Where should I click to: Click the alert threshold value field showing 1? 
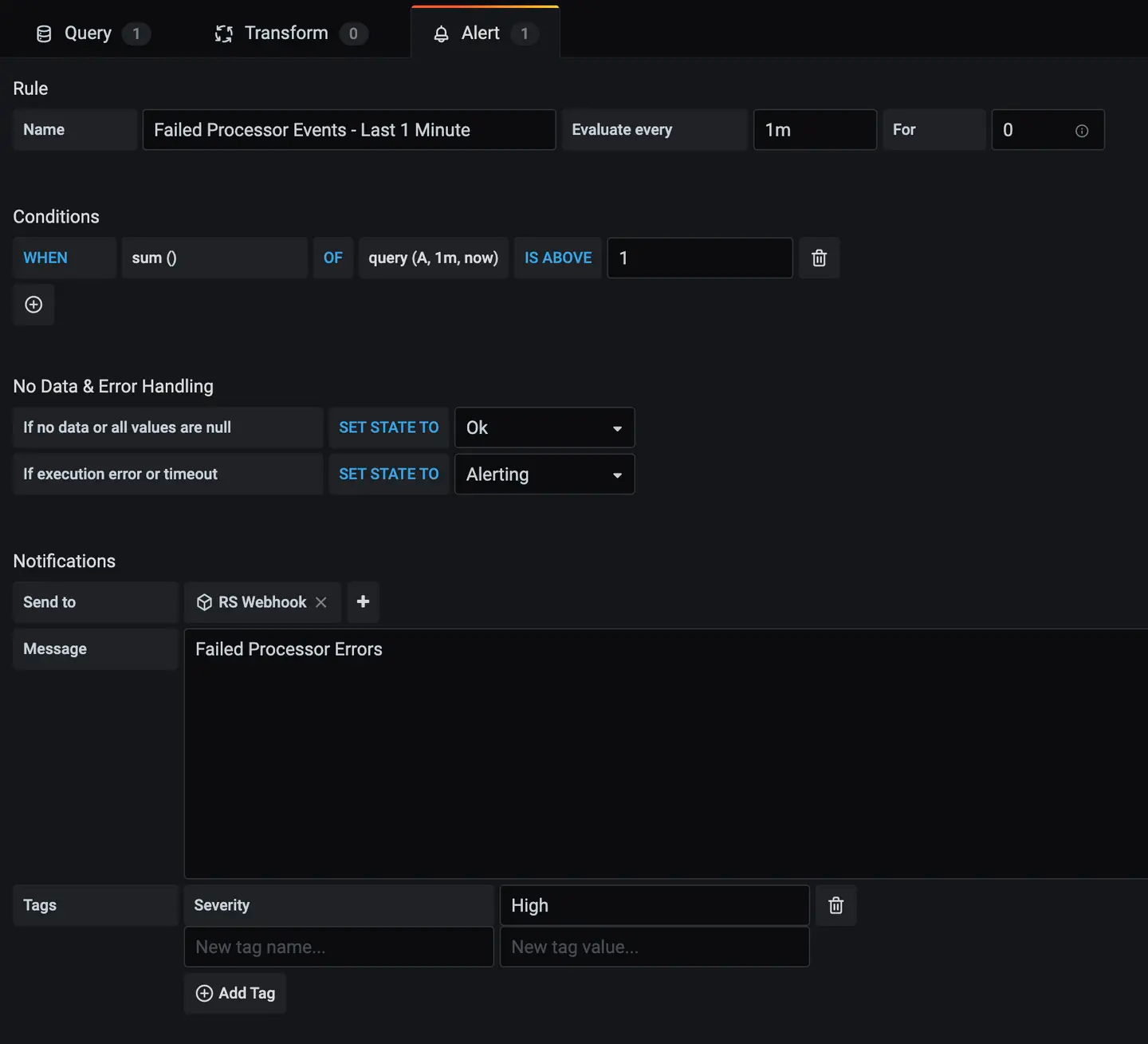(699, 258)
